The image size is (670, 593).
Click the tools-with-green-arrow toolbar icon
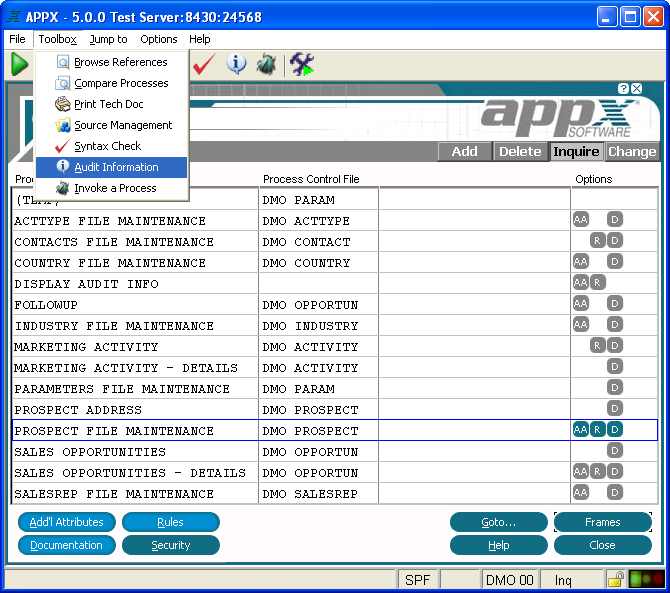302,65
